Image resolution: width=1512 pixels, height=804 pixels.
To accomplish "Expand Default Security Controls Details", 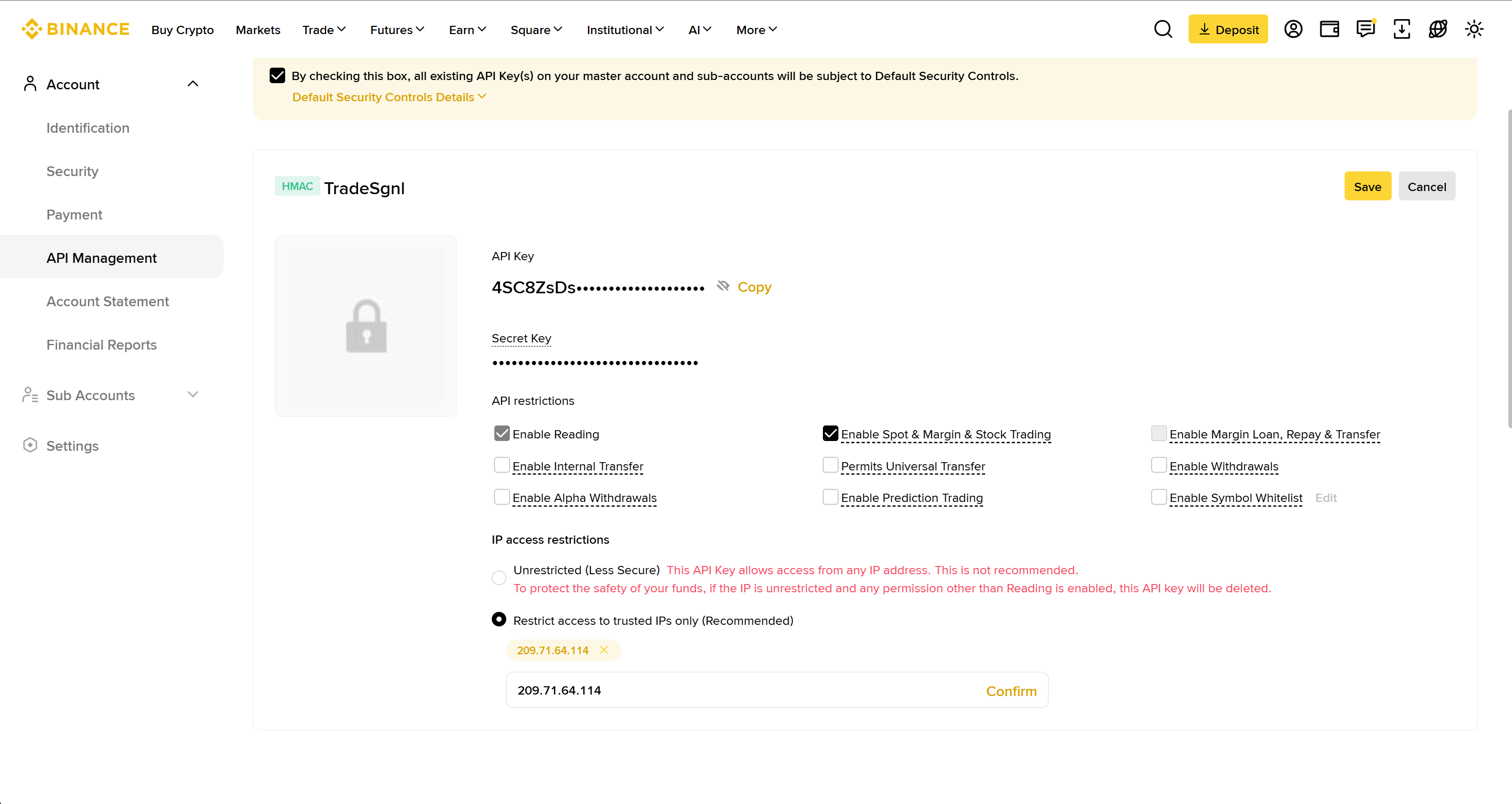I will (x=389, y=97).
